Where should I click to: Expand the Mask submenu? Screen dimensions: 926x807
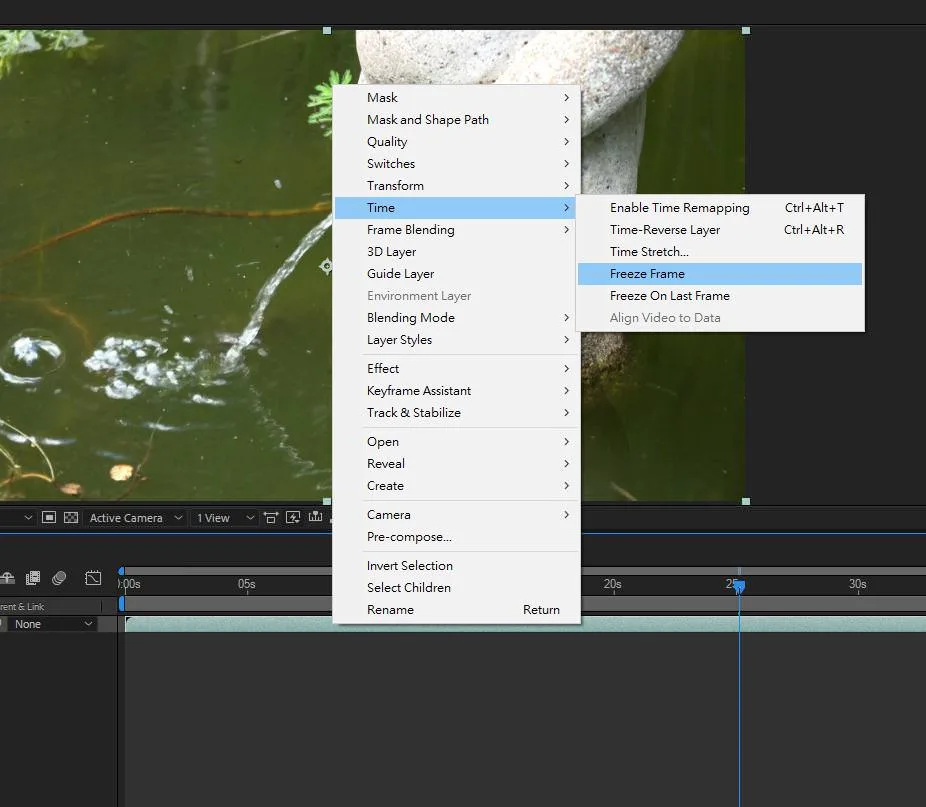coord(457,97)
